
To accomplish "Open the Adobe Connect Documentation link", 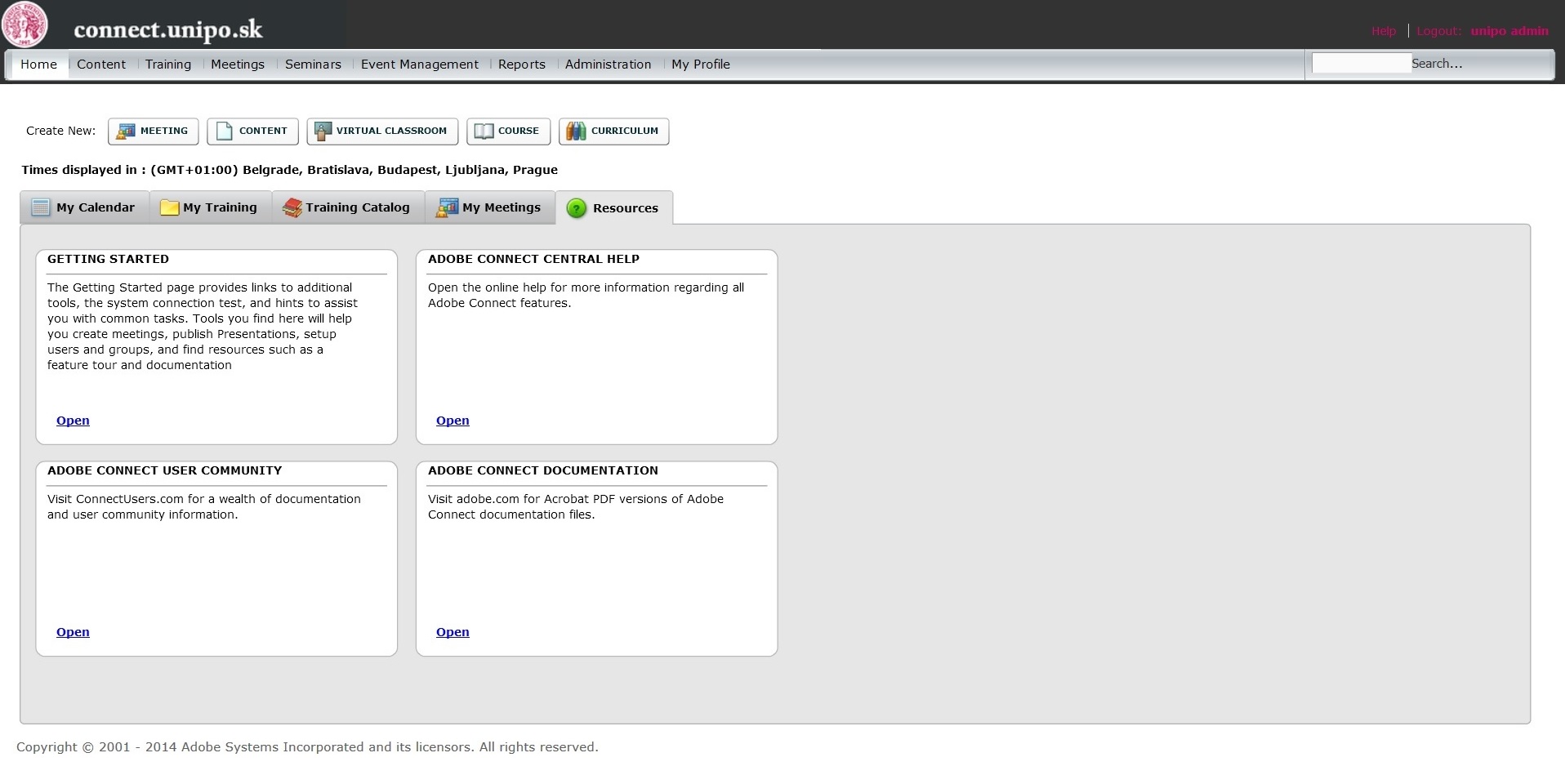I will (453, 632).
